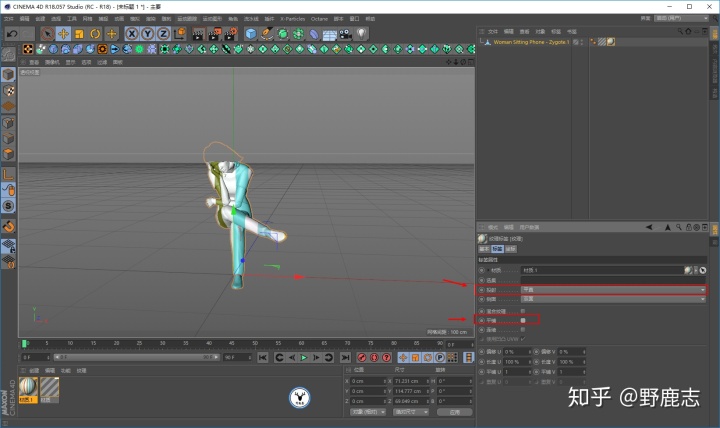Click the orange magnet icon in sidebar
720x428 pixels.
(8, 226)
